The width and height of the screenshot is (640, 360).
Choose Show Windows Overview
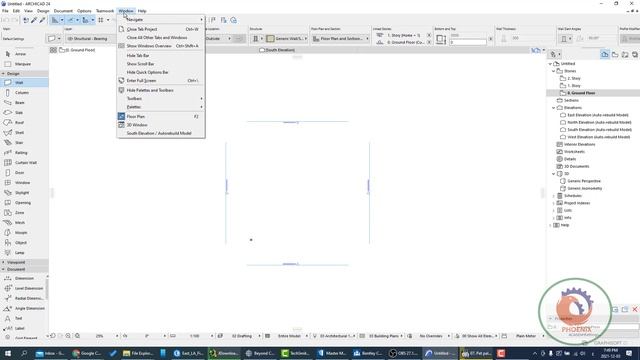(161, 46)
